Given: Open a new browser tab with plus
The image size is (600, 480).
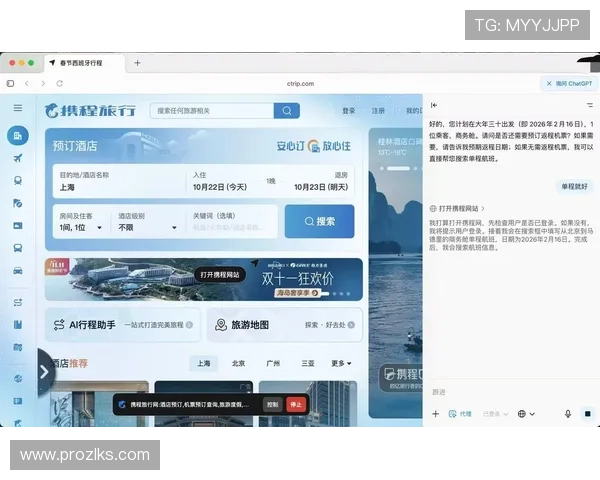Looking at the screenshot, I should pyautogui.click(x=137, y=63).
